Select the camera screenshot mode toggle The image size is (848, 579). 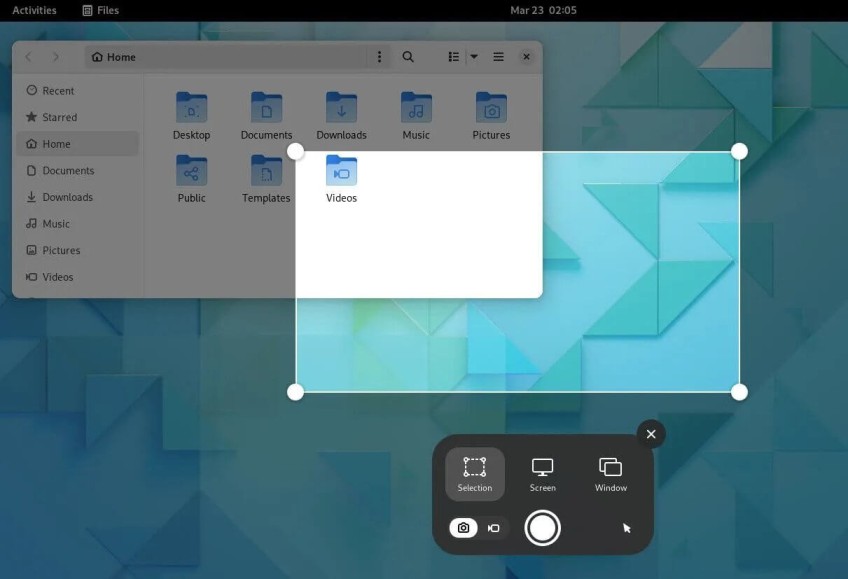[x=464, y=527]
